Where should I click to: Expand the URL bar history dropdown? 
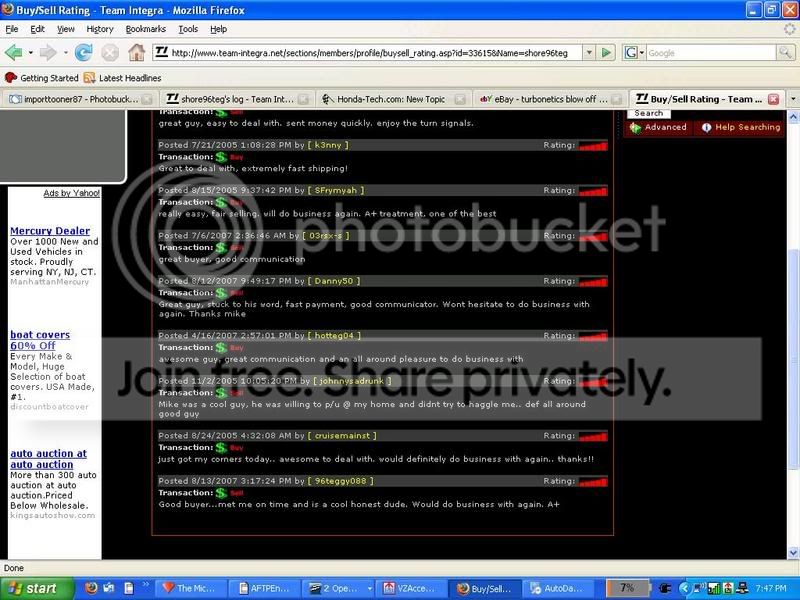590,53
